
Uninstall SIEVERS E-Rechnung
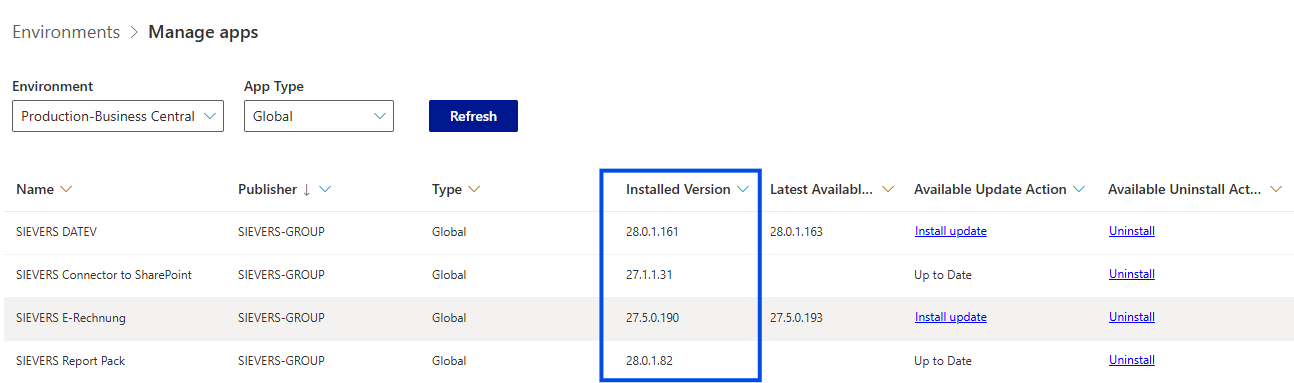pos(1131,317)
